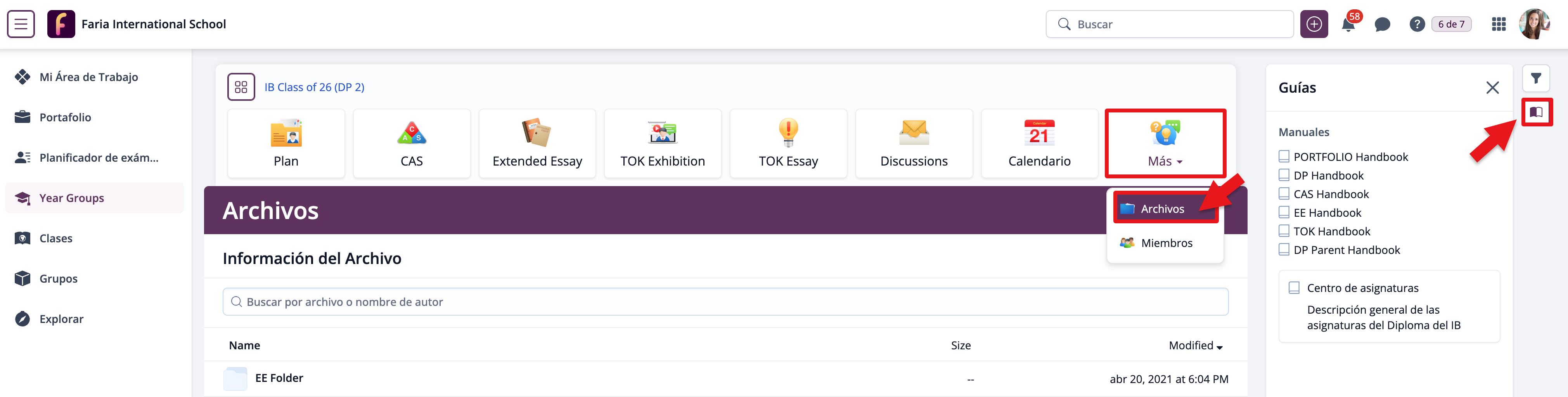Click the help question mark icon
Image resolution: width=1568 pixels, height=397 pixels.
1417,24
